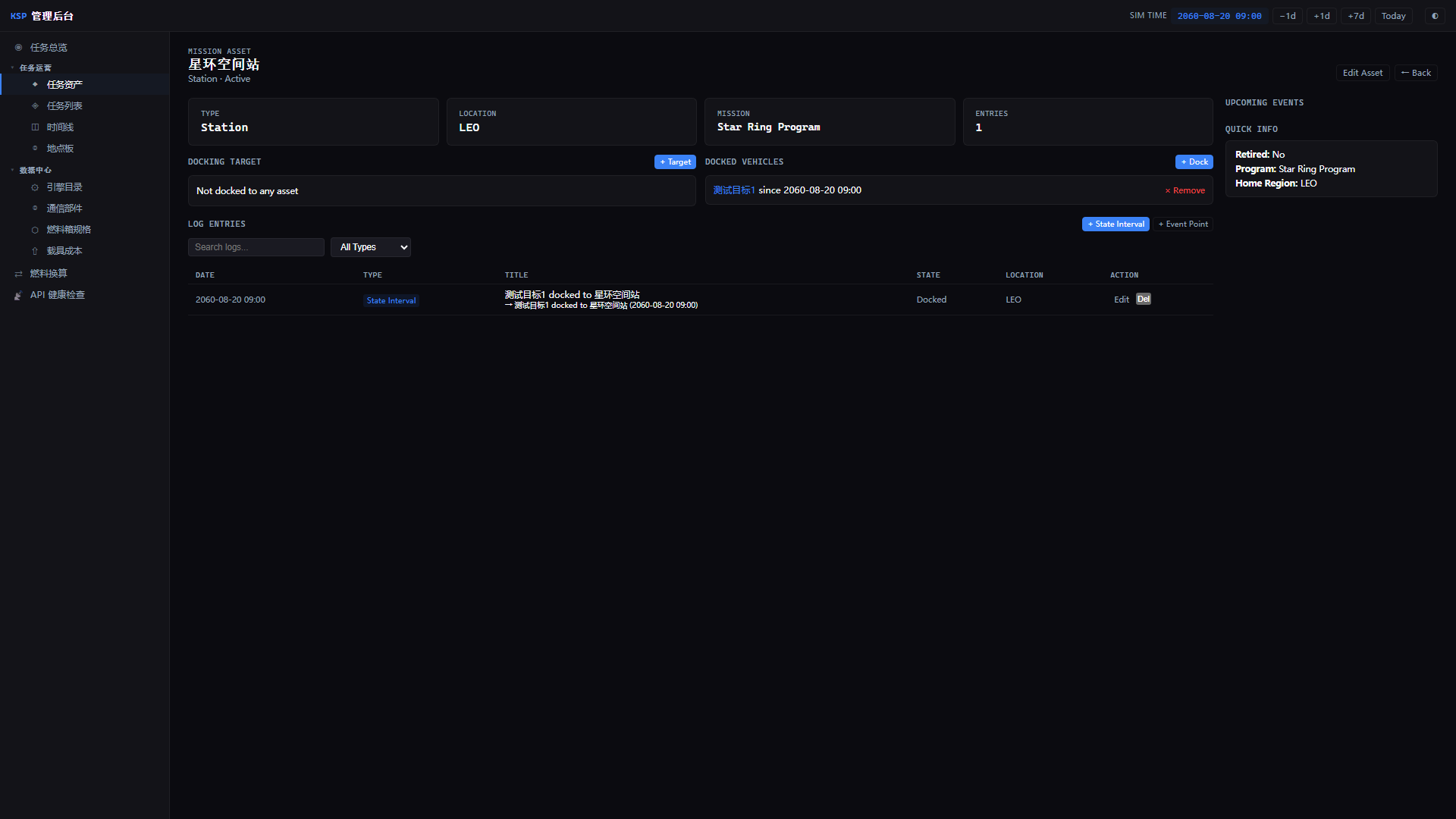Go back with the ← Back button
This screenshot has width=1456, height=819.
point(1416,73)
